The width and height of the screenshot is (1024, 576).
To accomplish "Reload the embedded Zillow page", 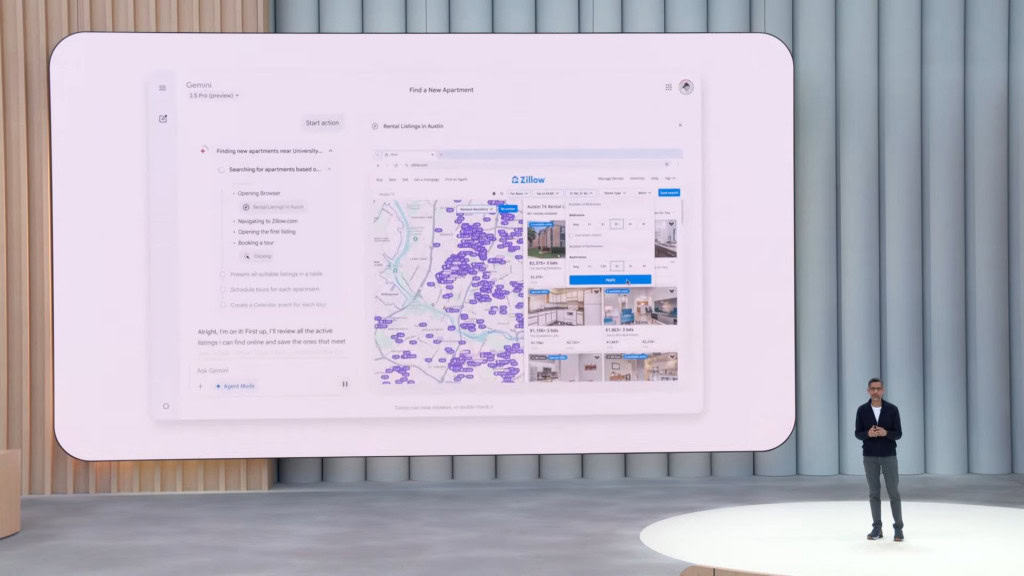I will pos(396,165).
